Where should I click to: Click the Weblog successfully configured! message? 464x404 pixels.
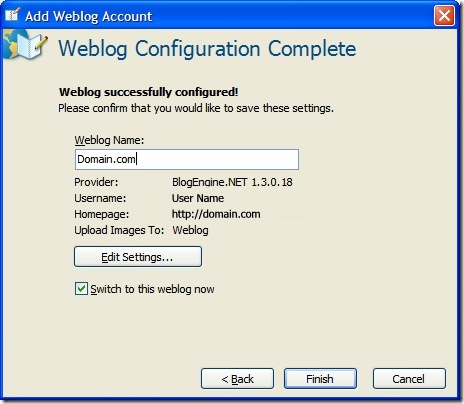pyautogui.click(x=149, y=92)
